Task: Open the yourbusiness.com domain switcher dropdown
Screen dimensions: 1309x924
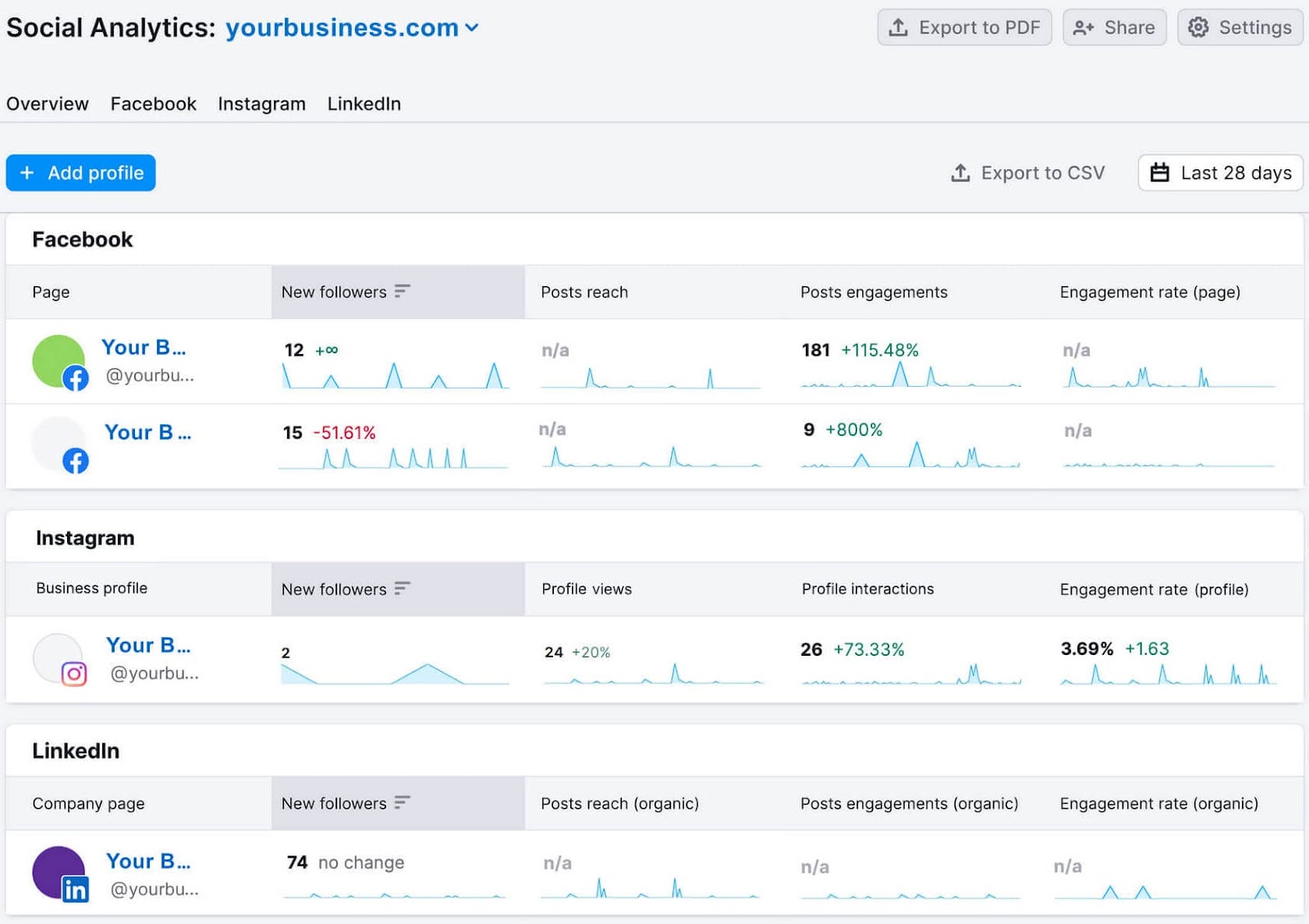Action: click(473, 27)
